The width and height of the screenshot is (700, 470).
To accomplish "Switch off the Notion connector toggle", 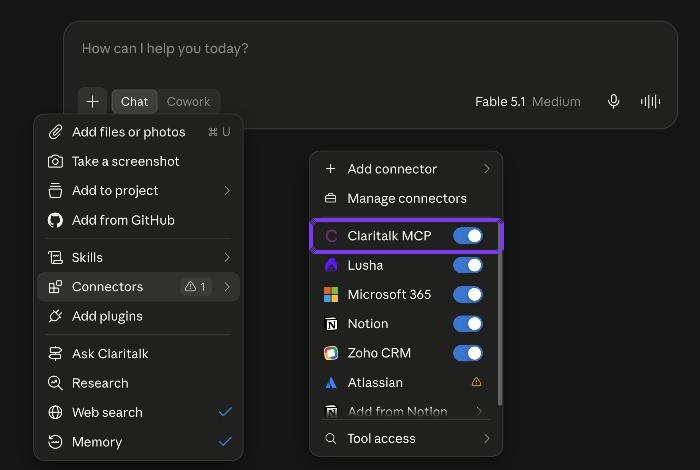I will [468, 324].
